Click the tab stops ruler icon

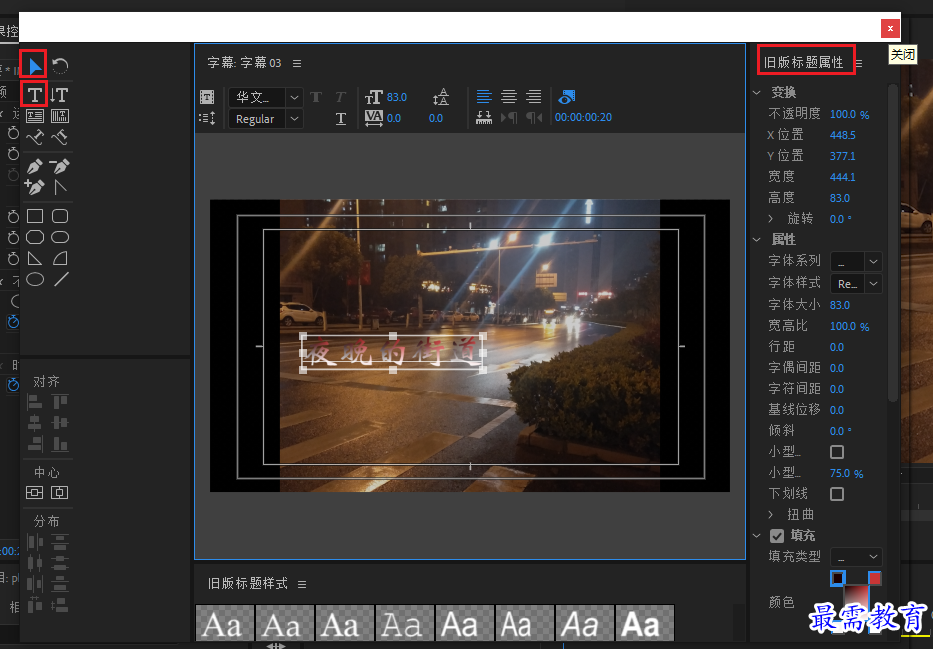click(484, 118)
